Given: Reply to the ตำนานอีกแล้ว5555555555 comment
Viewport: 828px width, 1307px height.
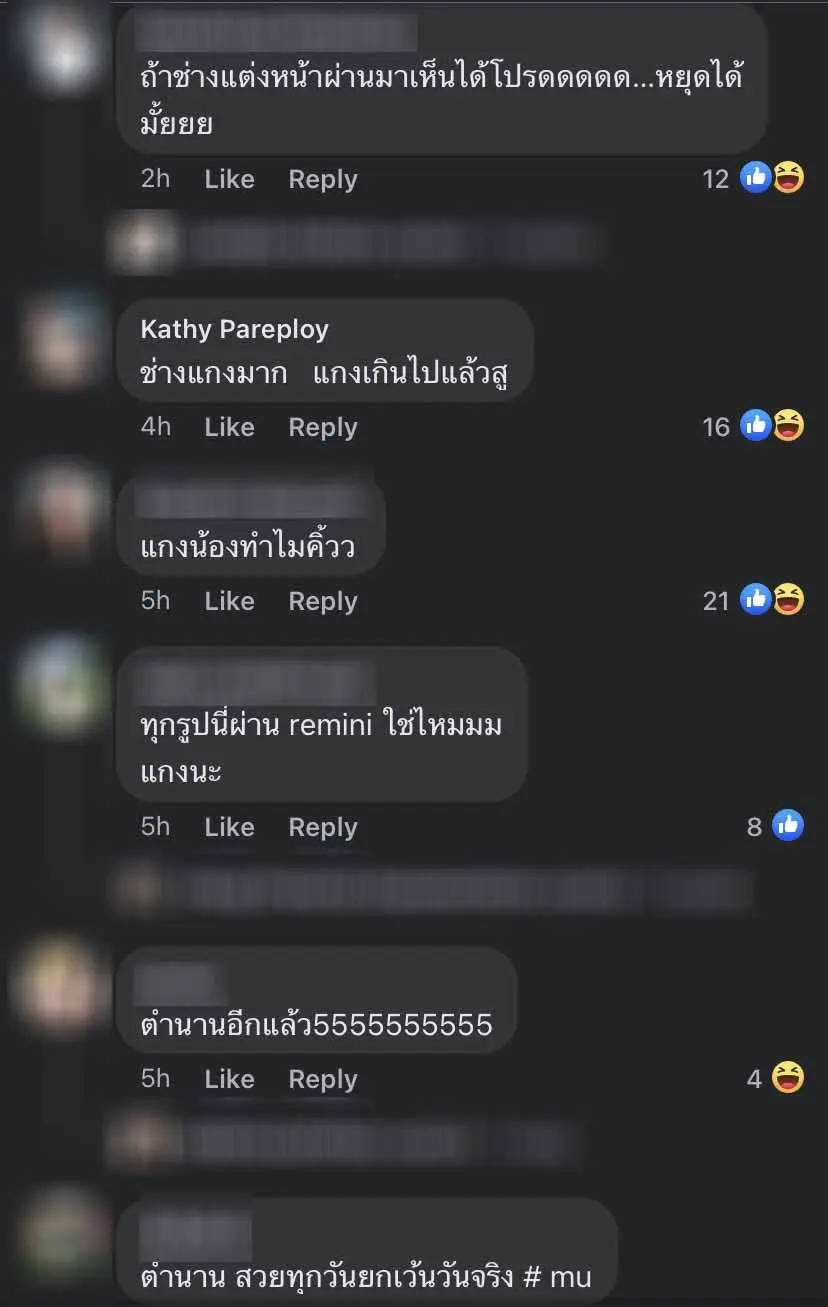Looking at the screenshot, I should click(x=323, y=1080).
